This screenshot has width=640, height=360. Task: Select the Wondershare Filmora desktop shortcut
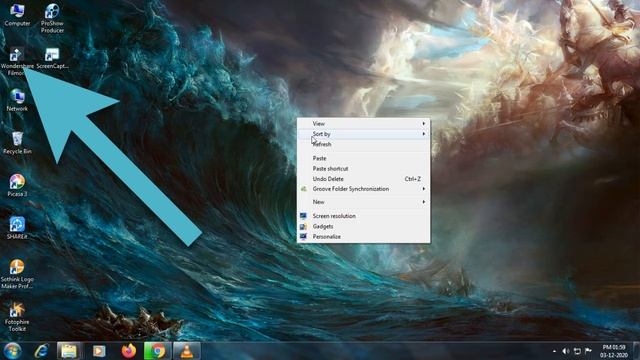(x=17, y=62)
